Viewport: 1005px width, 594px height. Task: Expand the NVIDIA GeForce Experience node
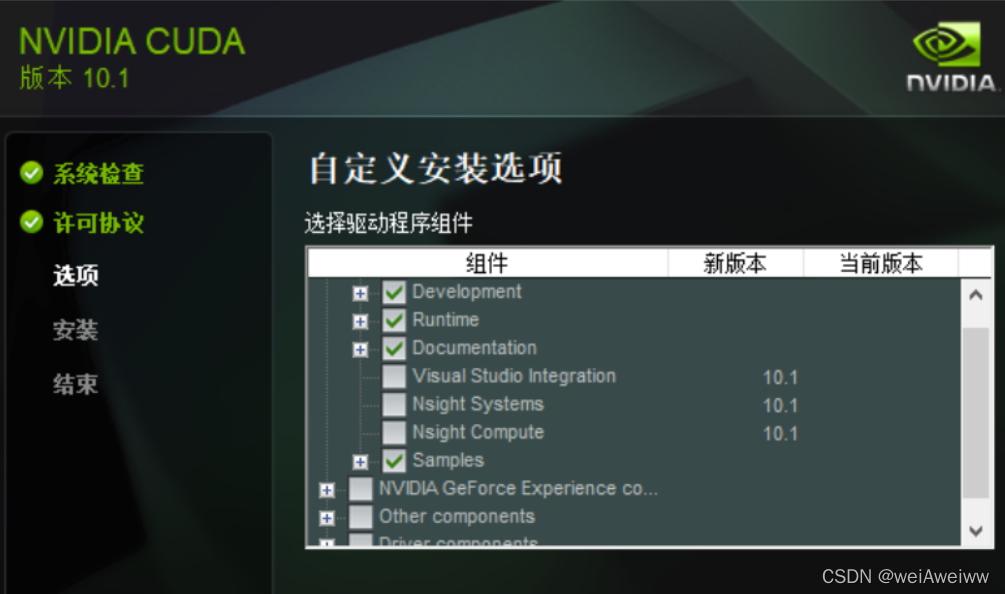tap(327, 490)
